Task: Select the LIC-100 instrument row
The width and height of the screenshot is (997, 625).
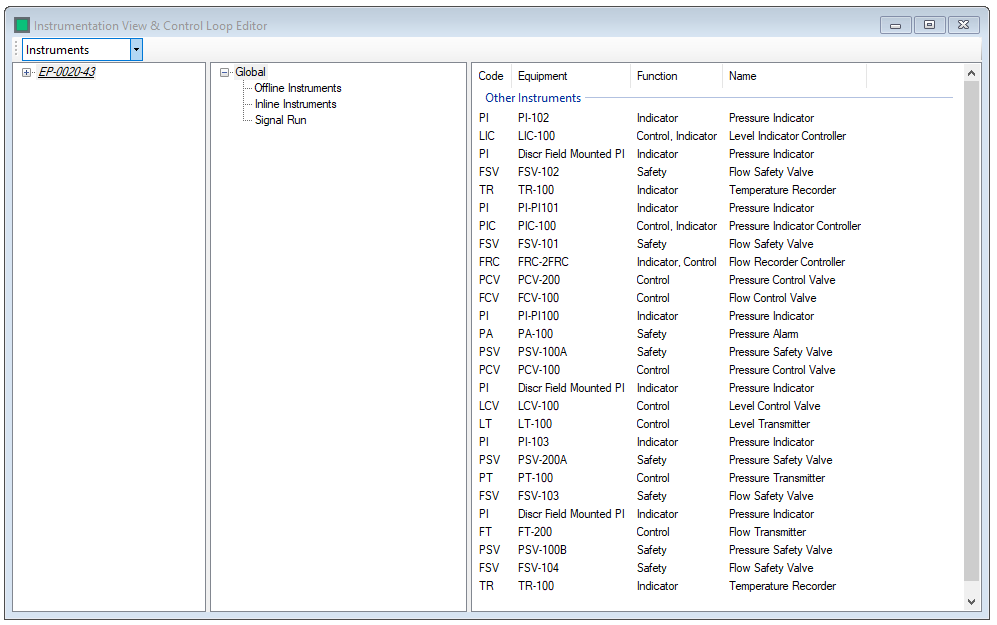Action: (x=536, y=136)
